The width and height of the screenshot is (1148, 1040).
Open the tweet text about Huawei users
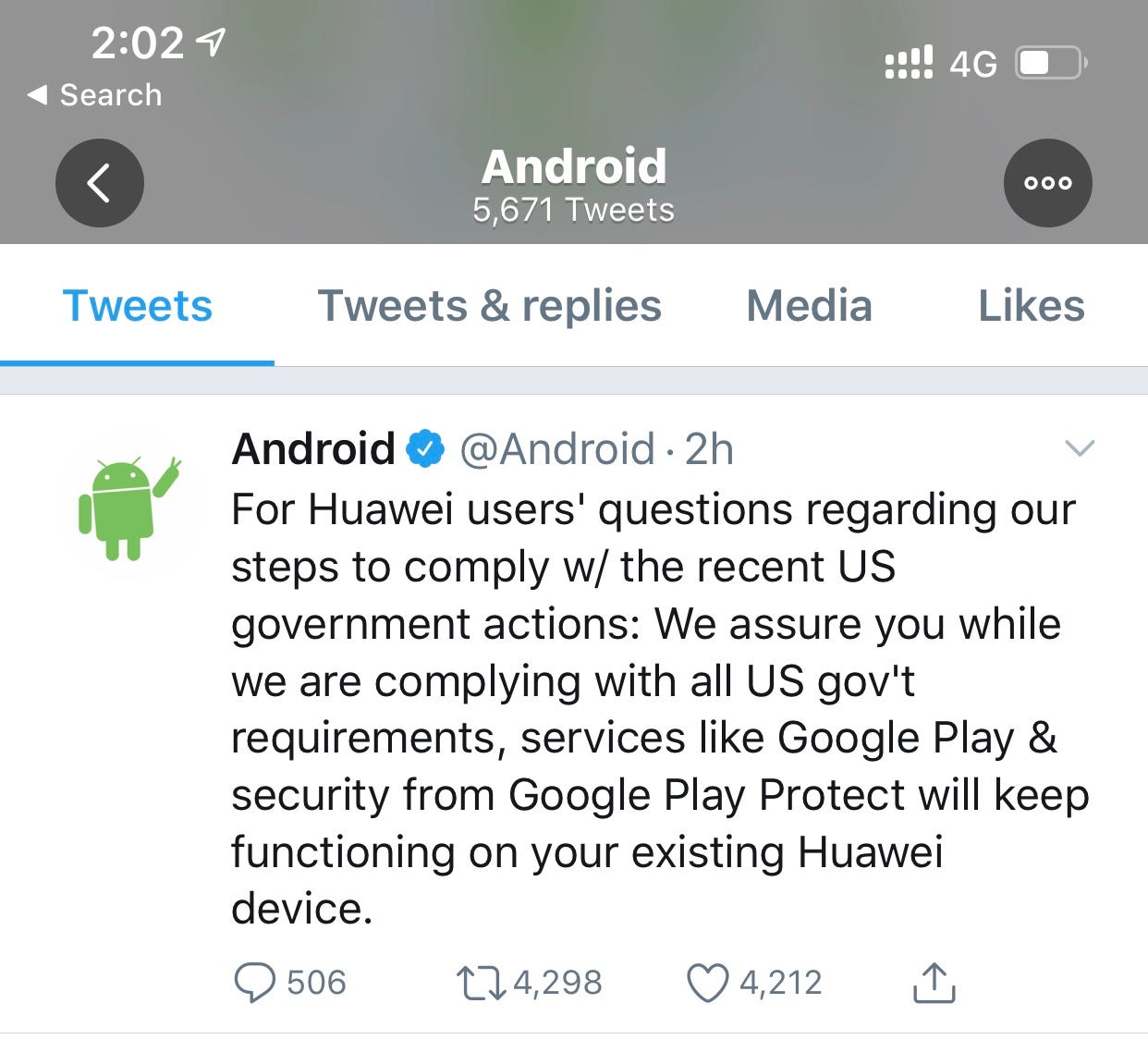tap(660, 709)
